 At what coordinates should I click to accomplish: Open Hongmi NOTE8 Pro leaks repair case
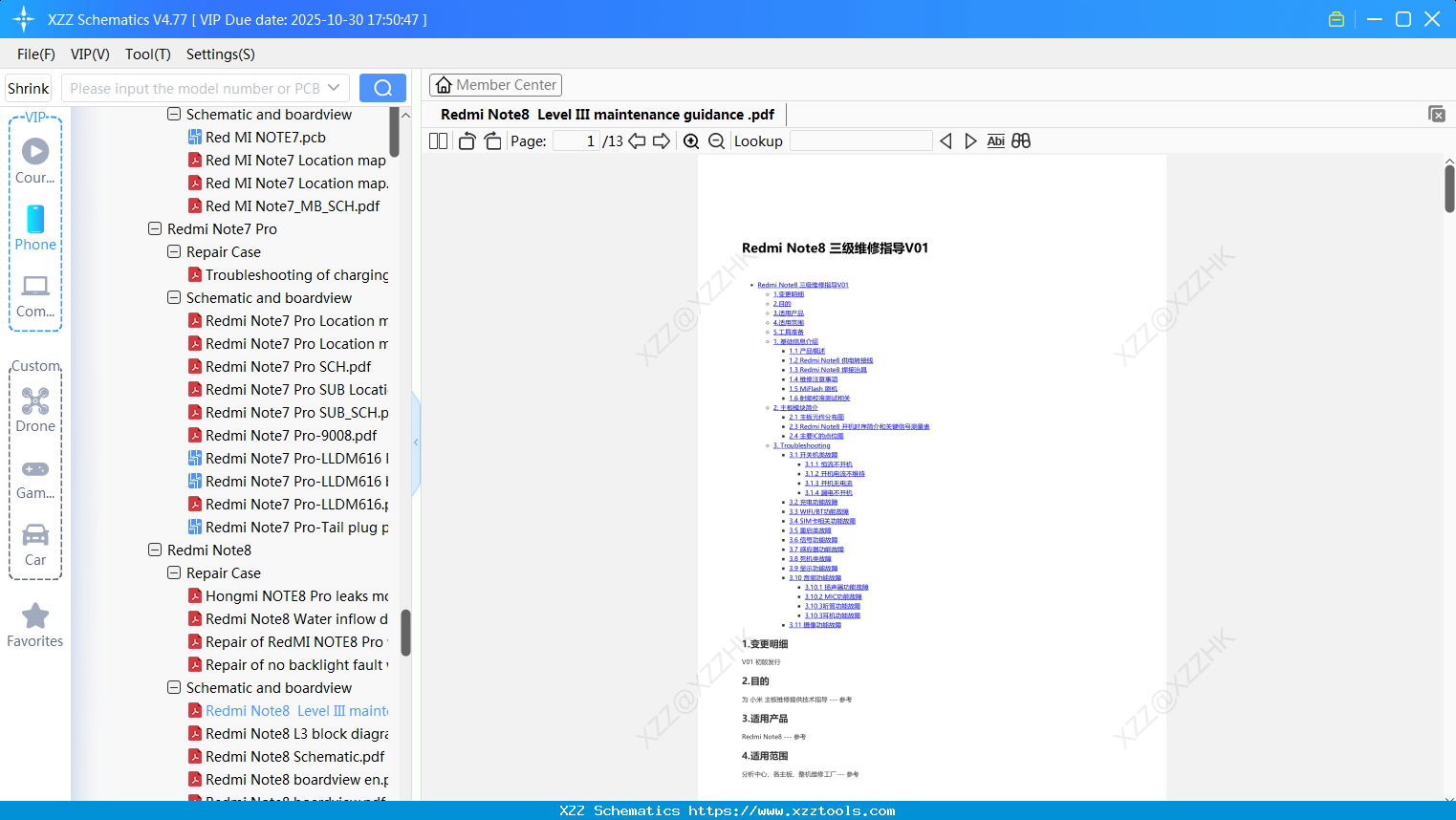click(288, 596)
